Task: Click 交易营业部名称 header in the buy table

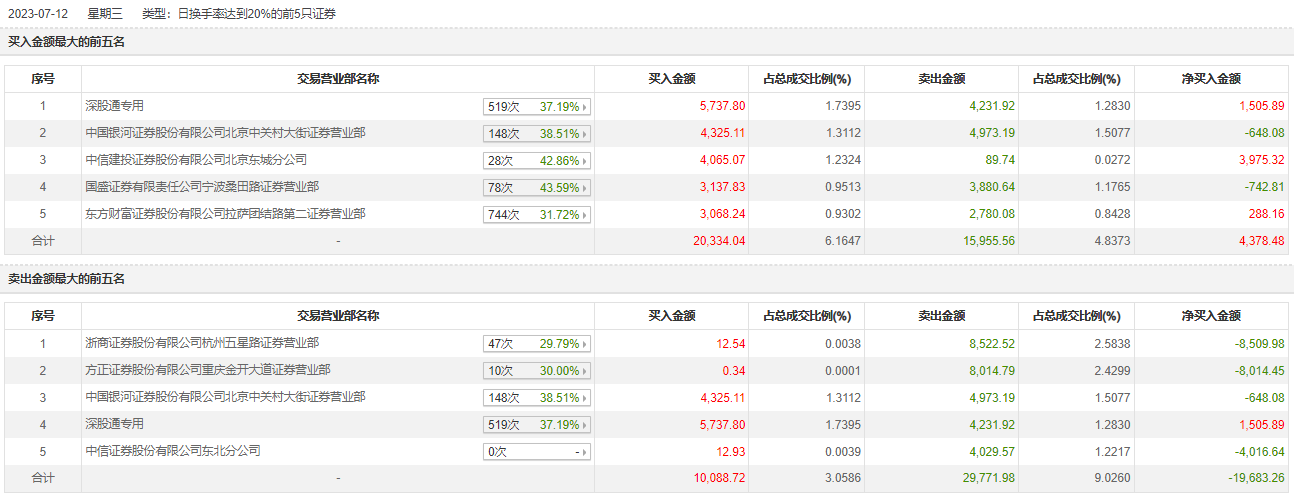Action: (338, 79)
